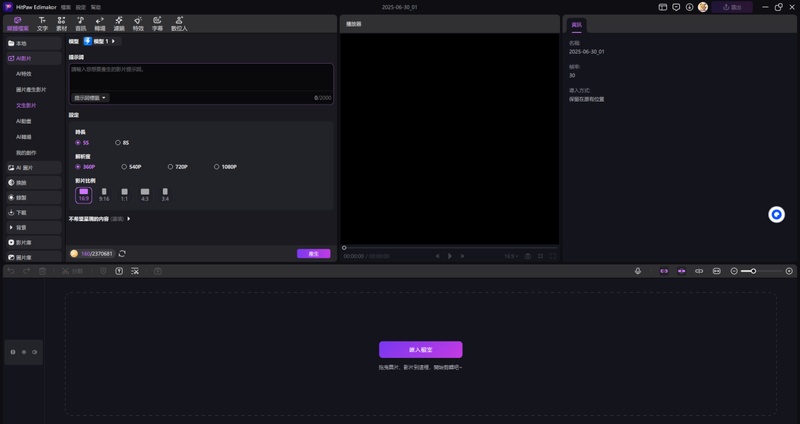Click the microphone voice-over record icon
The image size is (800, 424).
[x=638, y=271]
